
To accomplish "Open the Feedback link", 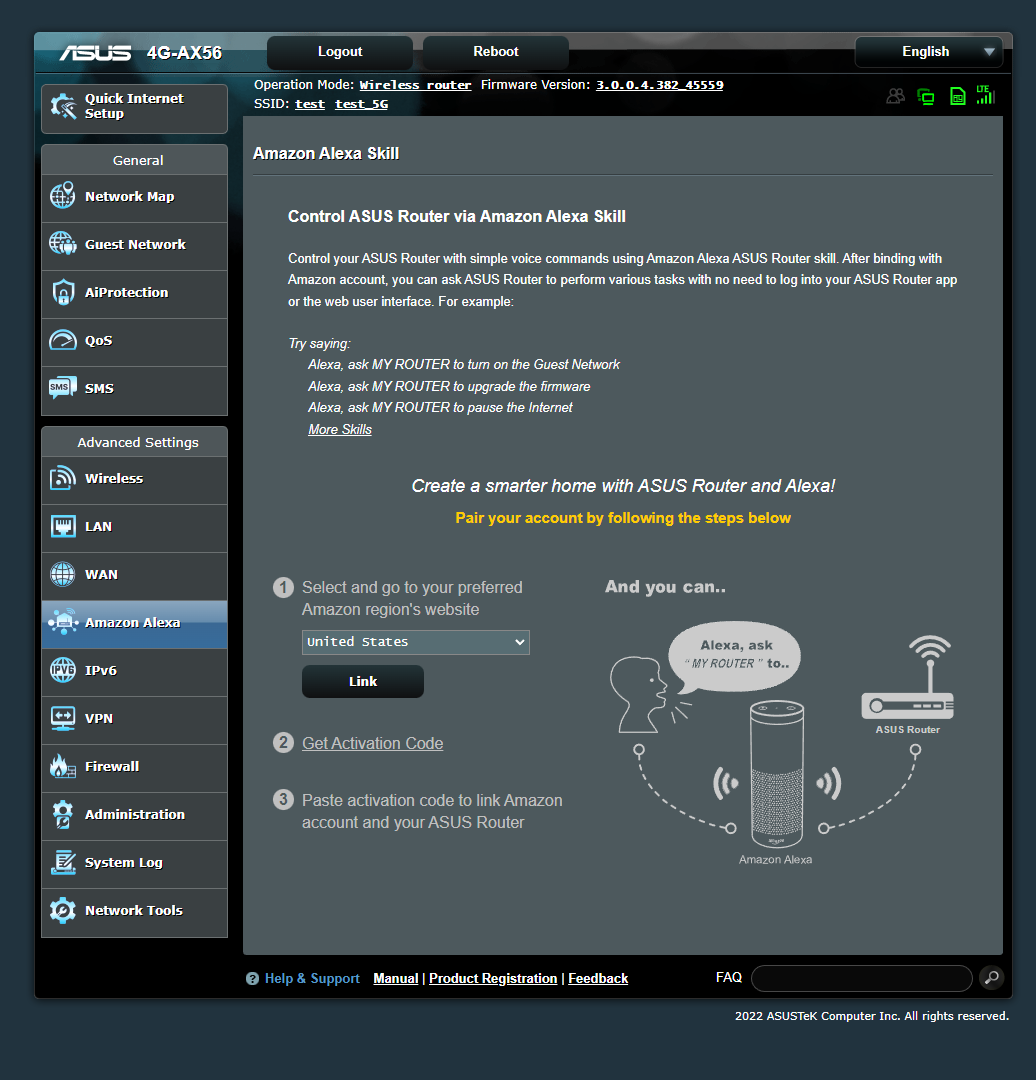I will point(598,978).
